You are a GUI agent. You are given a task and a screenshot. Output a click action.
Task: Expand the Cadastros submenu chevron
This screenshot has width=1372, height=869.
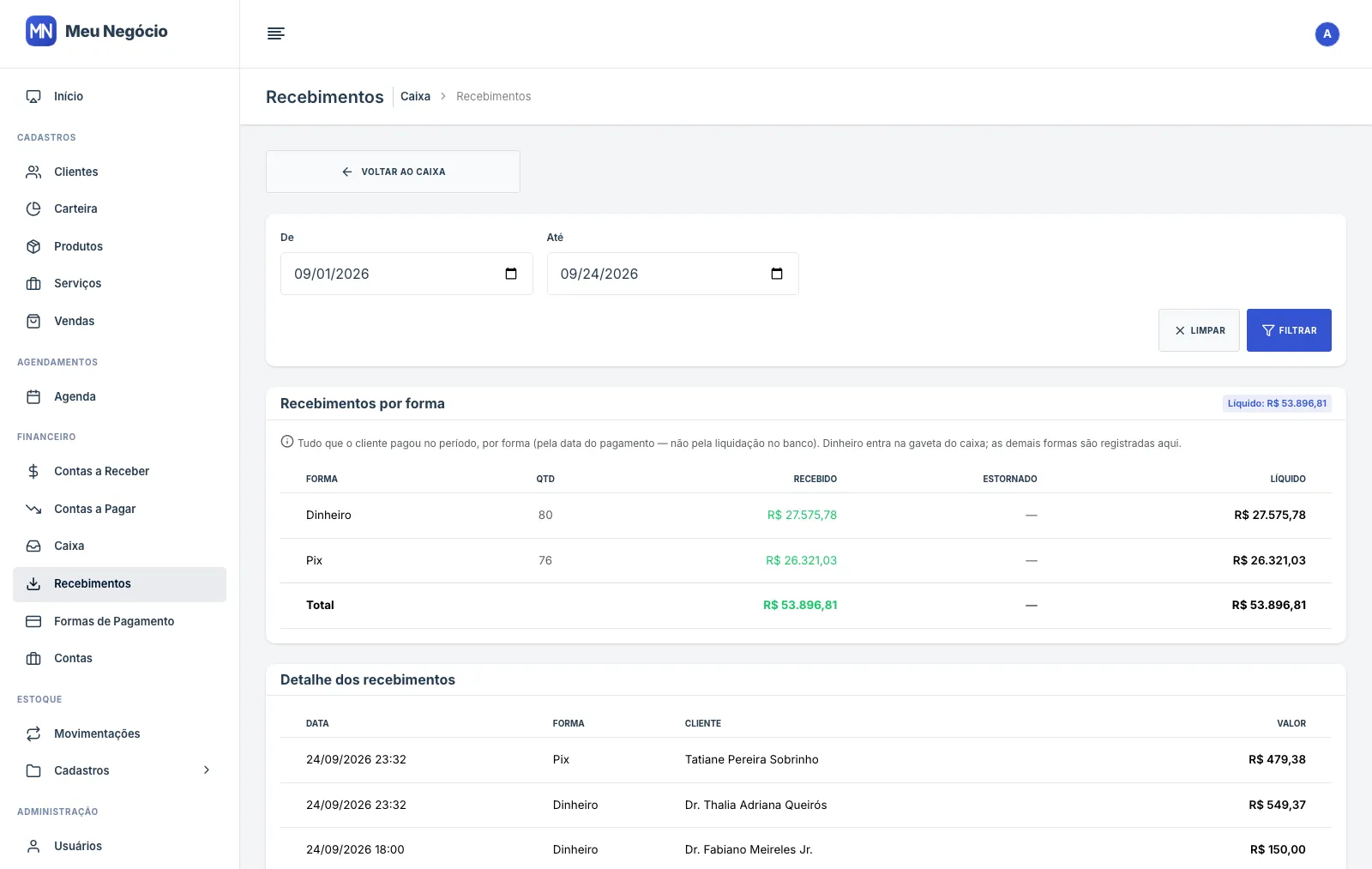pos(207,770)
